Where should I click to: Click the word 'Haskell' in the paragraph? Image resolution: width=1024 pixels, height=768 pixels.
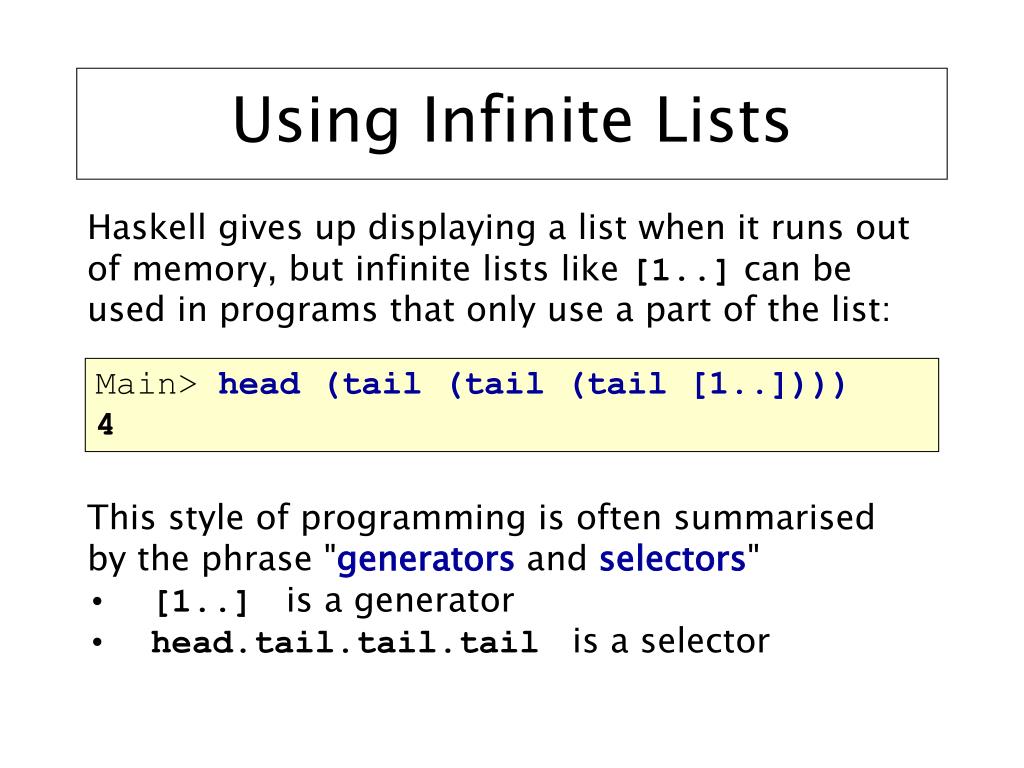(x=147, y=227)
